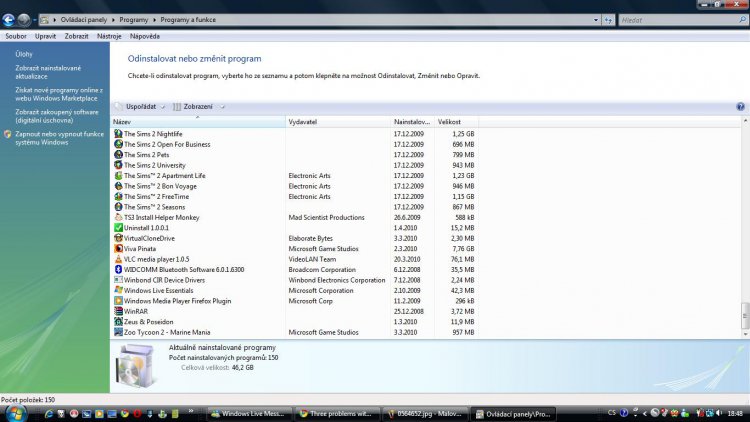Click The Sims 2 Apartment Life icon

(118, 176)
